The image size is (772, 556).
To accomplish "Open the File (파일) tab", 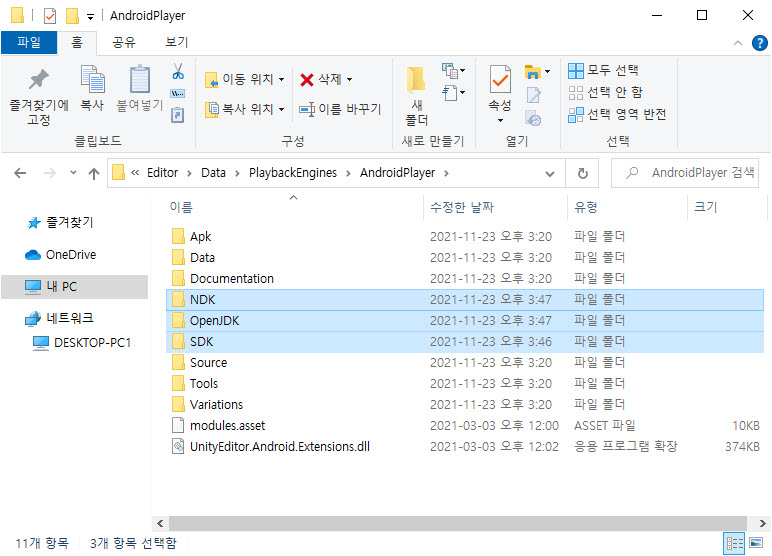I will click(29, 42).
